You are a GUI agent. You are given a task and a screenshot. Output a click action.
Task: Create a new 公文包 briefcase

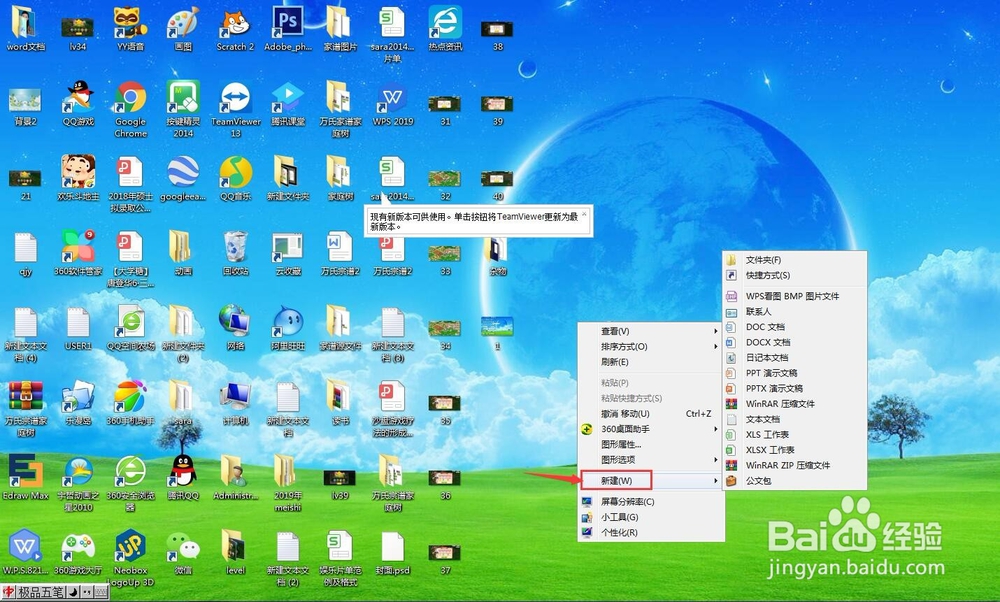click(795, 480)
